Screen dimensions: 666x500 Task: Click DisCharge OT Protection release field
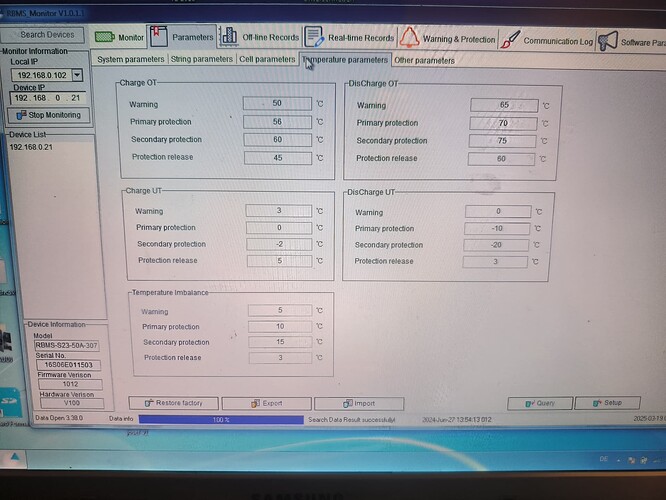point(501,159)
